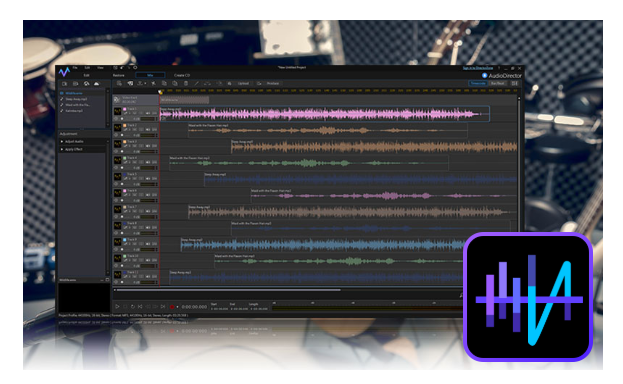This screenshot has height=384, width=623.
Task: Click the first mix toolbar icon
Action: pos(119,83)
